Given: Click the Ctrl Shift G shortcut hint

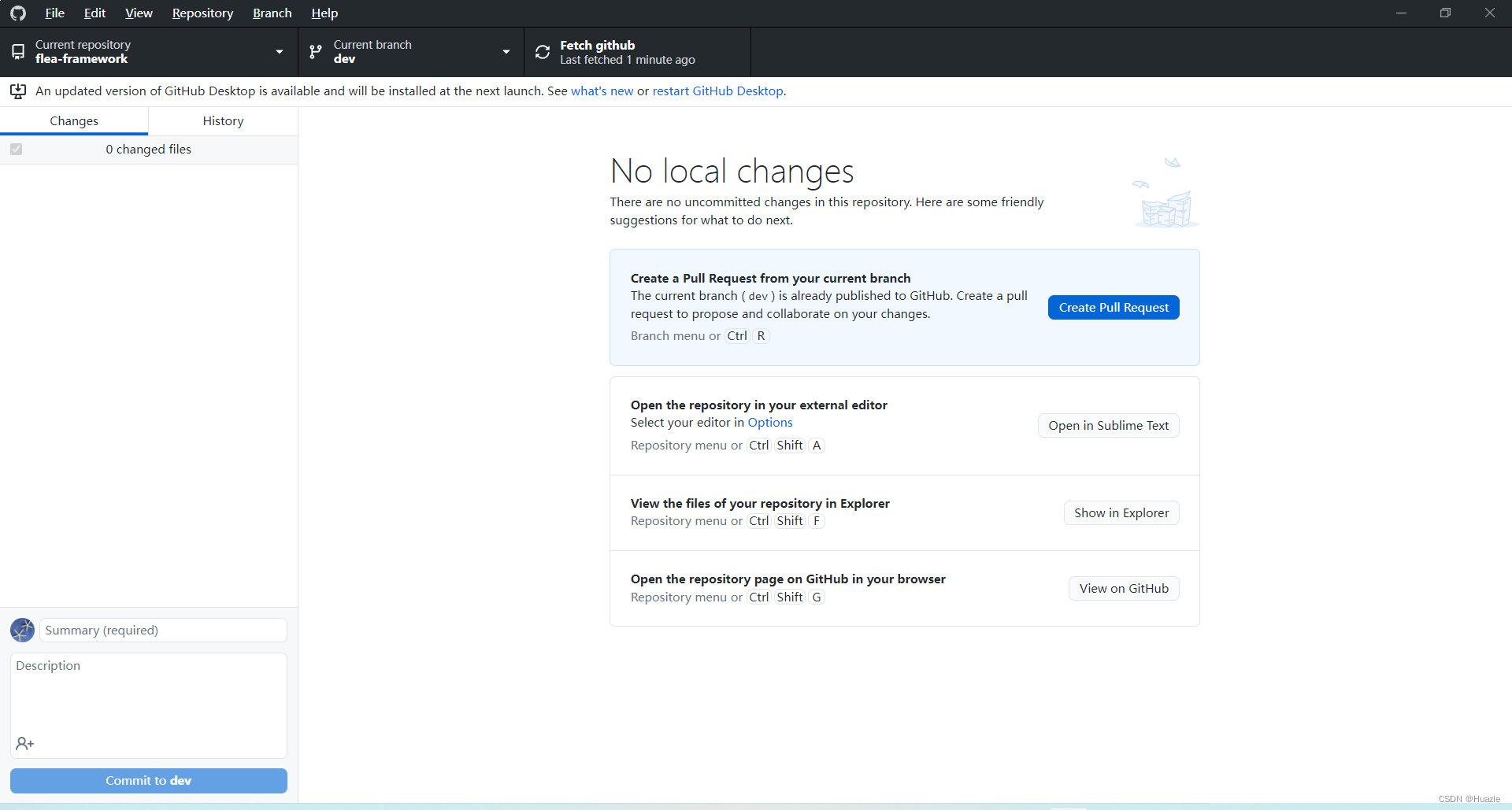Looking at the screenshot, I should [786, 597].
